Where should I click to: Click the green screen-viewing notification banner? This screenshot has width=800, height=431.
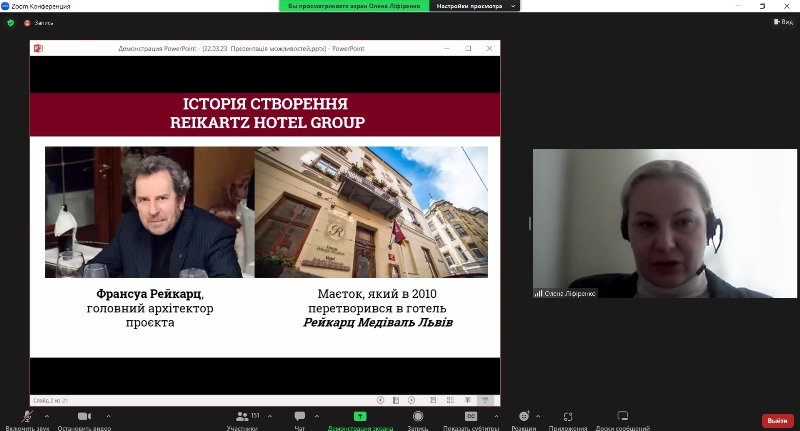click(x=354, y=6)
